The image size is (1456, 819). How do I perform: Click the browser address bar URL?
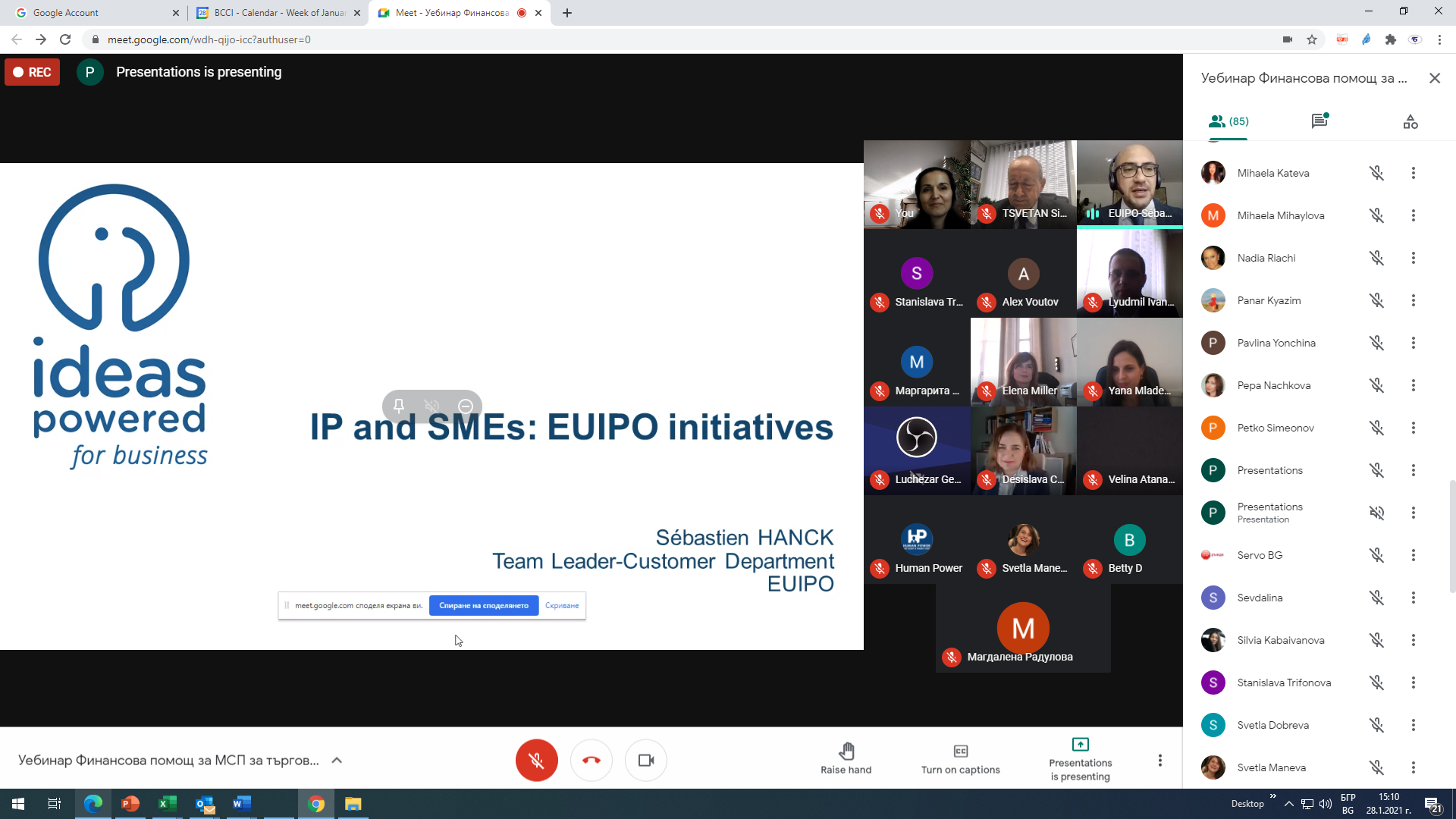coord(209,39)
